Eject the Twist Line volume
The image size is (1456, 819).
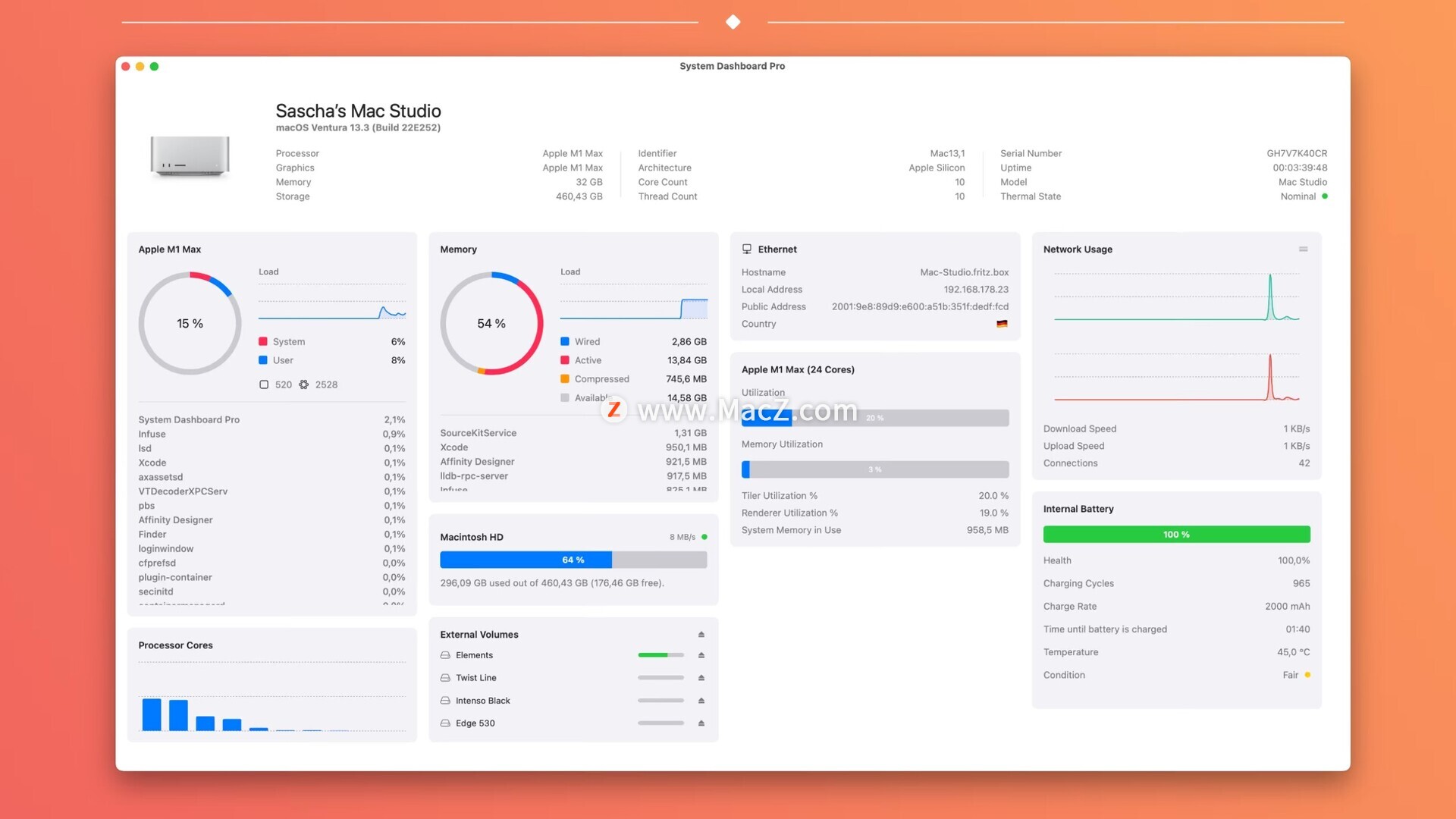point(701,678)
